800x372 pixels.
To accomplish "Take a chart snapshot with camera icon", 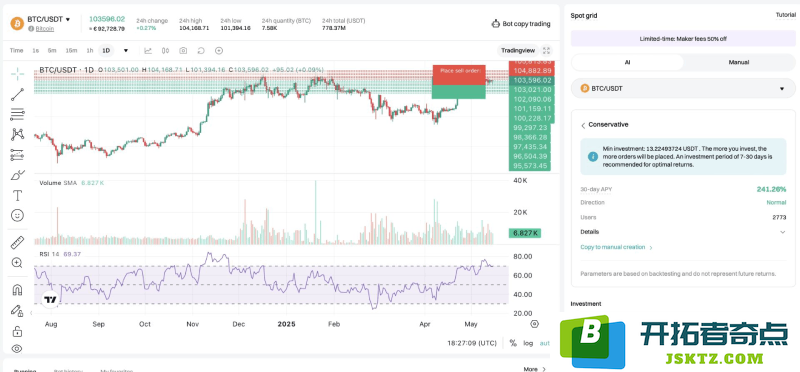I will 183,51.
